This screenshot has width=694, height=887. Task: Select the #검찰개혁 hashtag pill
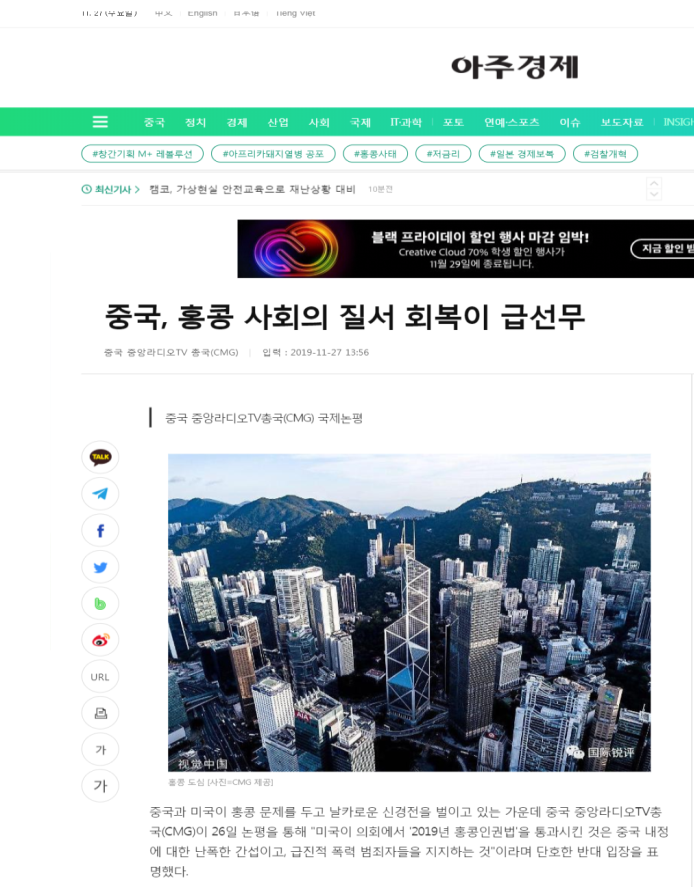[x=605, y=154]
